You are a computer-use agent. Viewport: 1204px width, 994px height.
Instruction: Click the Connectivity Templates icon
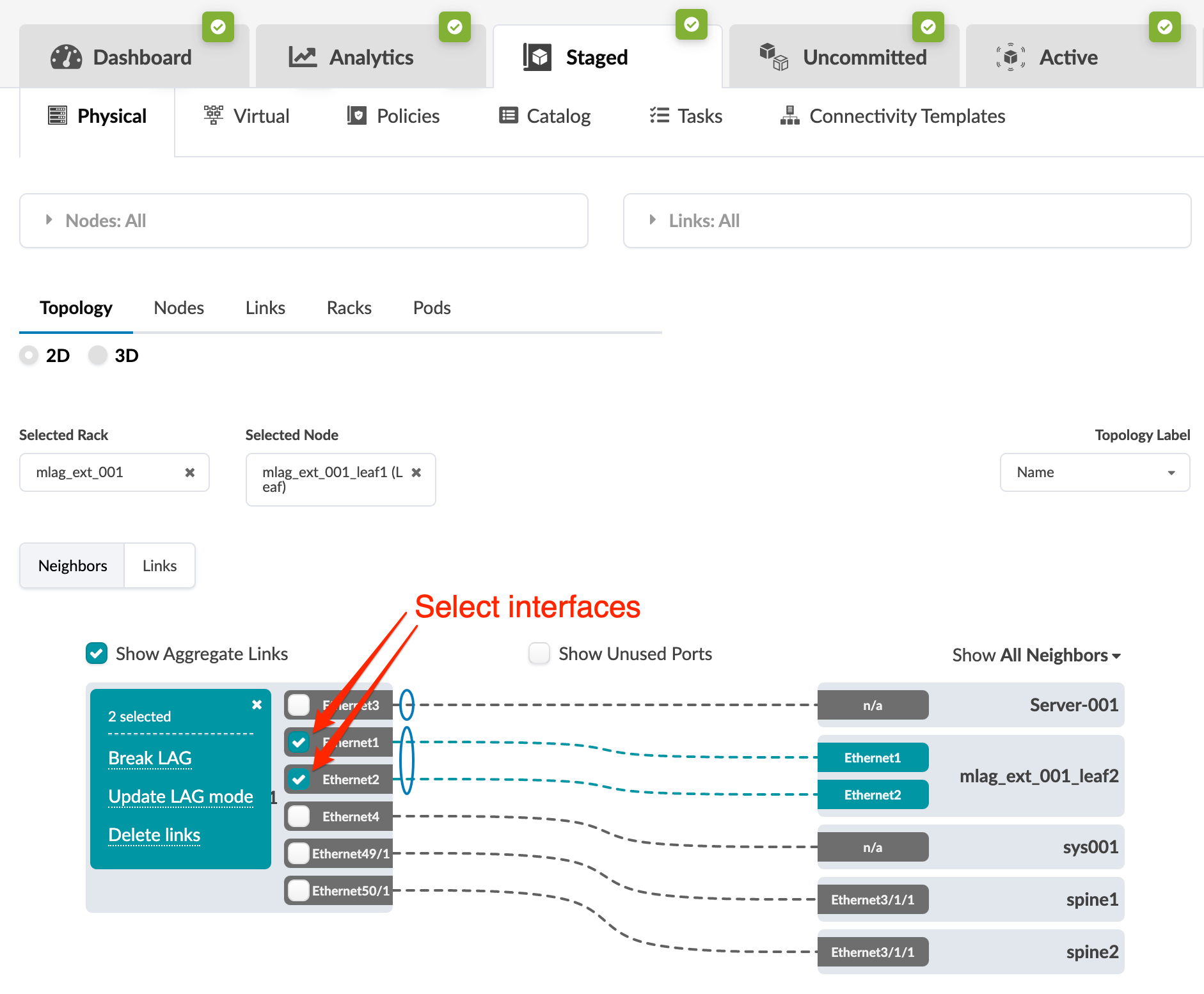789,116
